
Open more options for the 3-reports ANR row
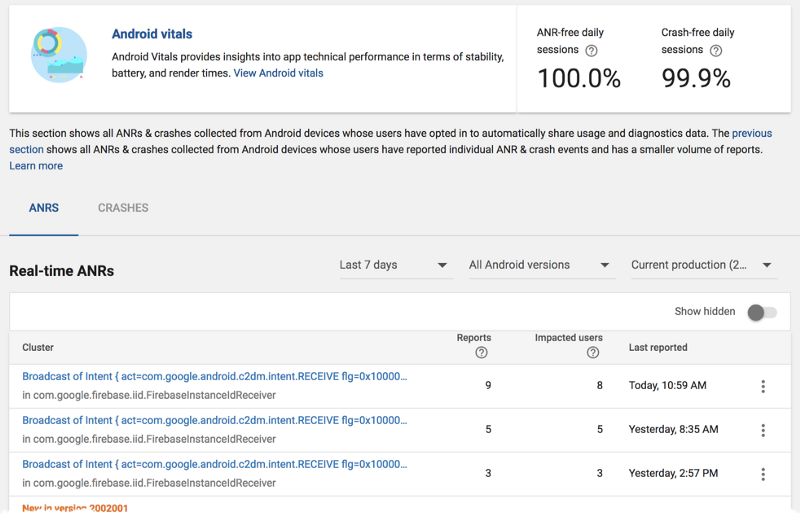click(763, 474)
